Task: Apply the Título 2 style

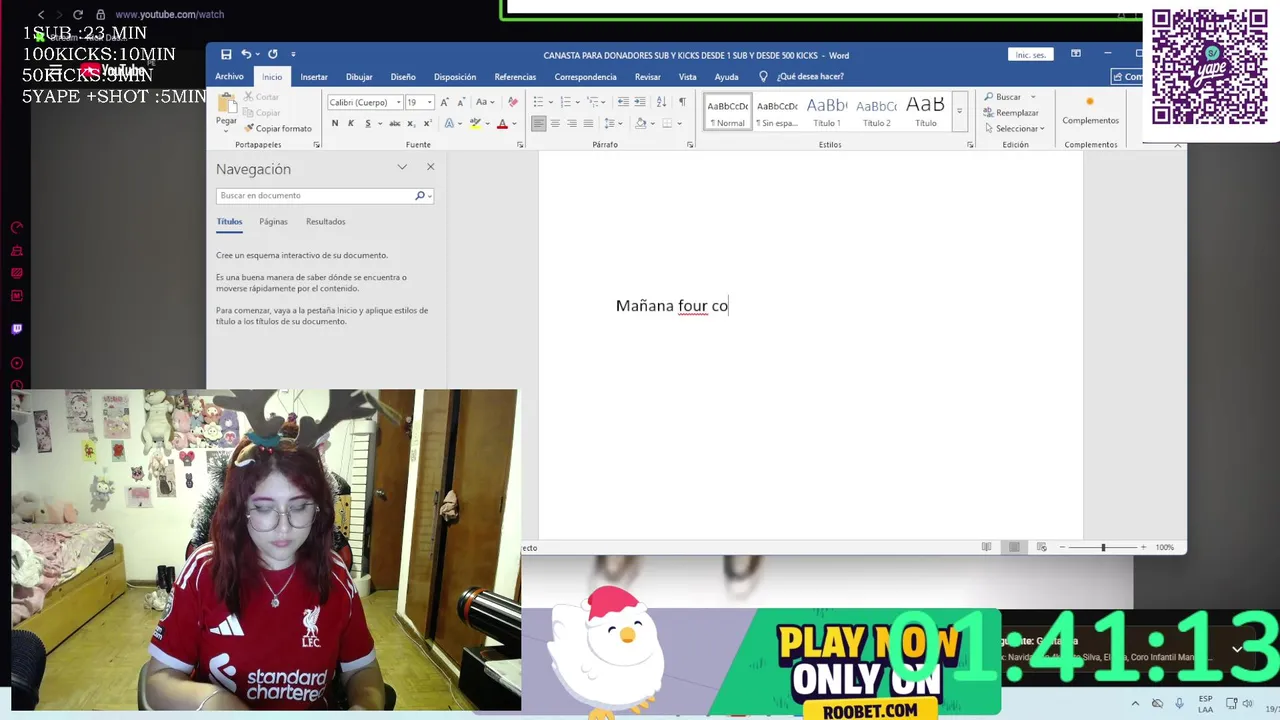Action: pyautogui.click(x=876, y=112)
